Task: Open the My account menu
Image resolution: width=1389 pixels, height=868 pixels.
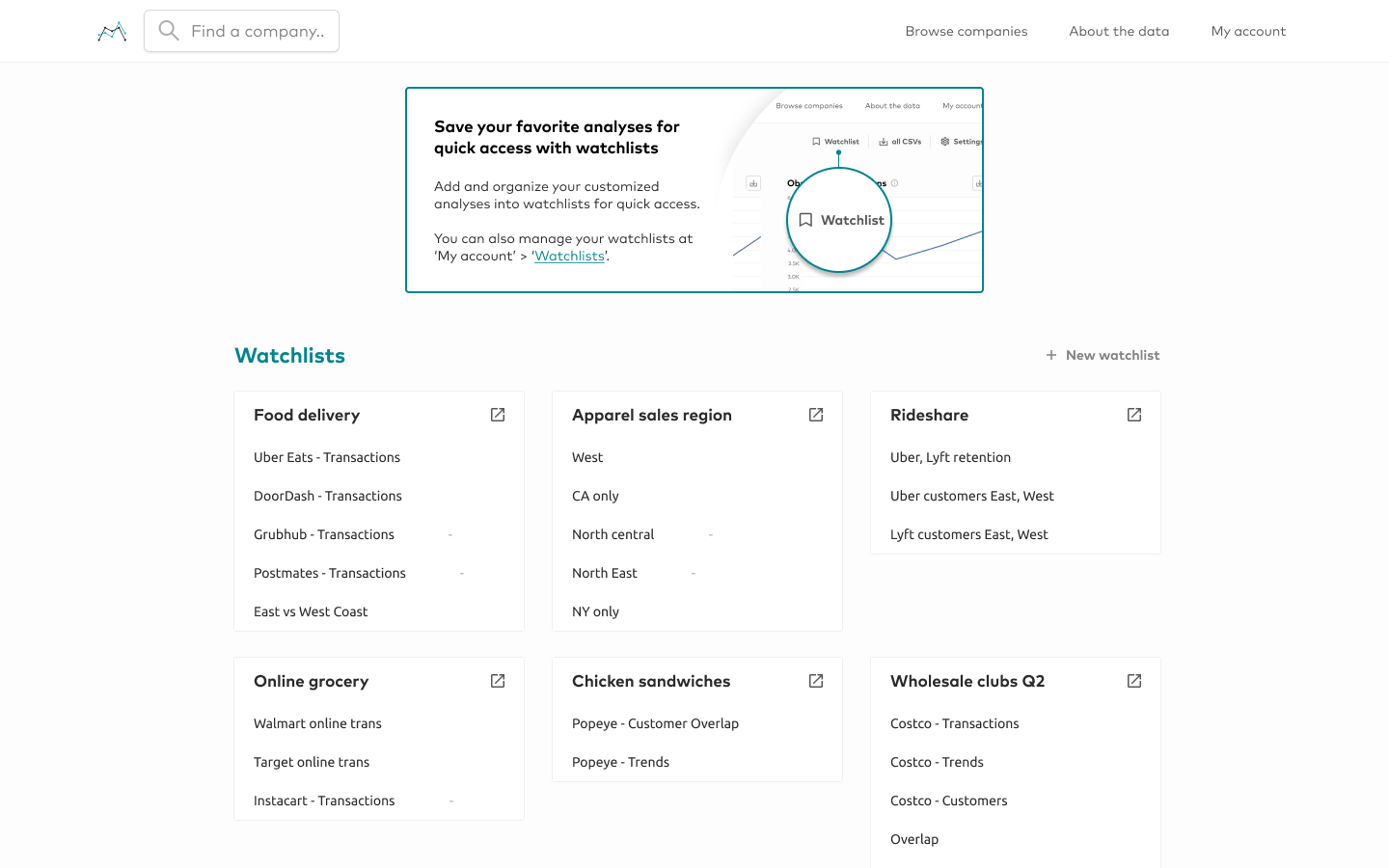Action: [1248, 32]
